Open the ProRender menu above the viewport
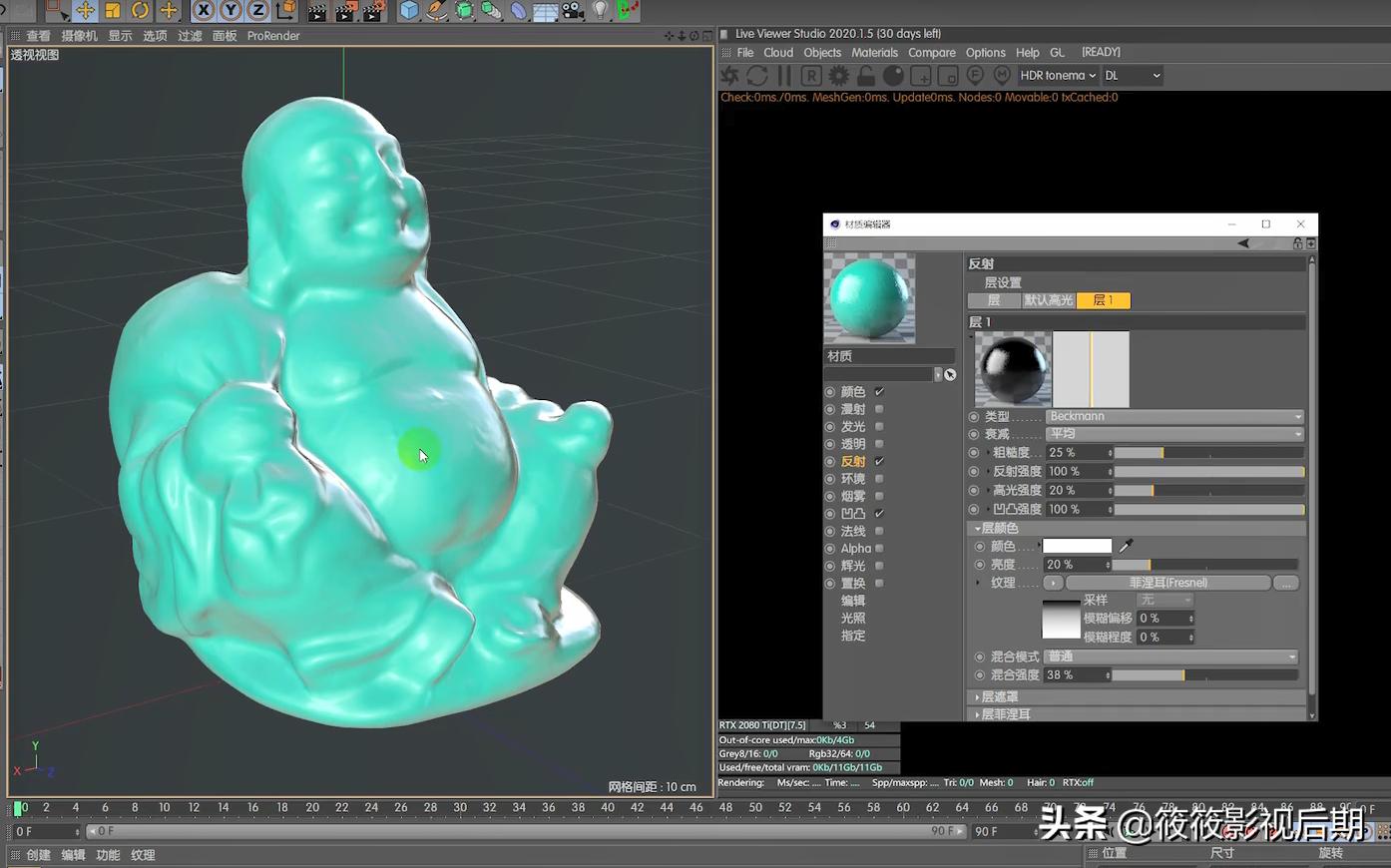Image resolution: width=1391 pixels, height=868 pixels. coord(272,36)
